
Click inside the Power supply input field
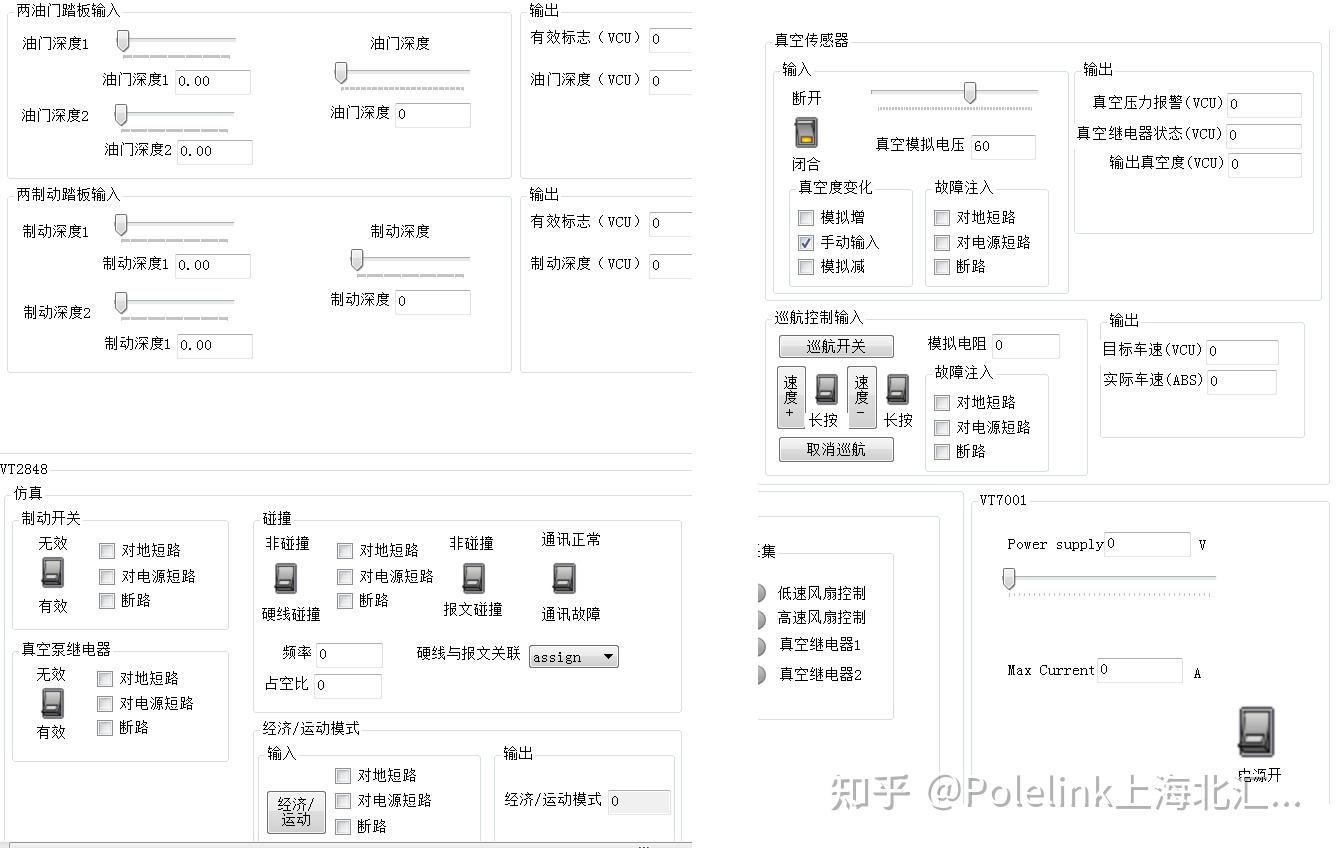[x=1146, y=544]
